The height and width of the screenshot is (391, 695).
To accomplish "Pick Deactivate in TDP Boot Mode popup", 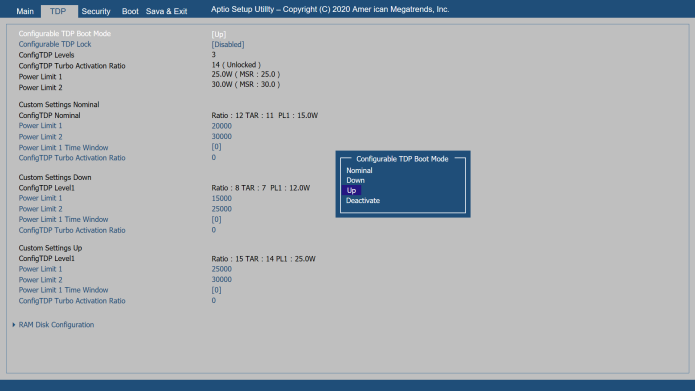I will (363, 200).
